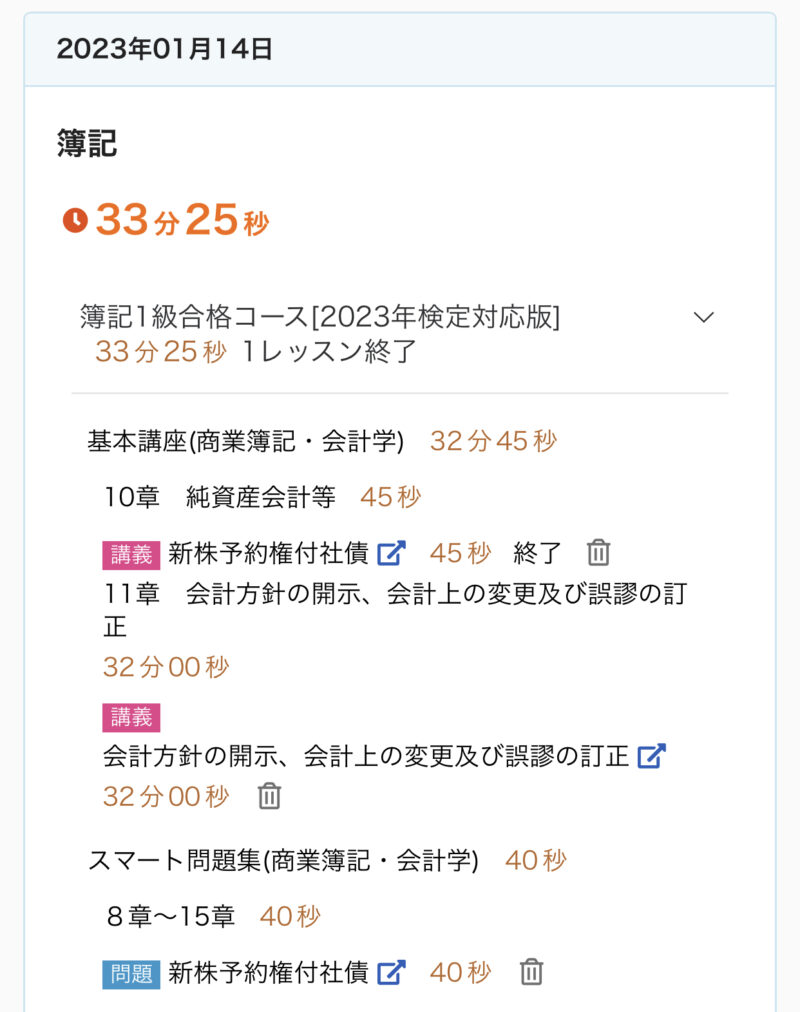Viewport: 800px width, 1012px height.
Task: Select the 11章 会計方針の開示 chapter heading
Action: [395, 594]
